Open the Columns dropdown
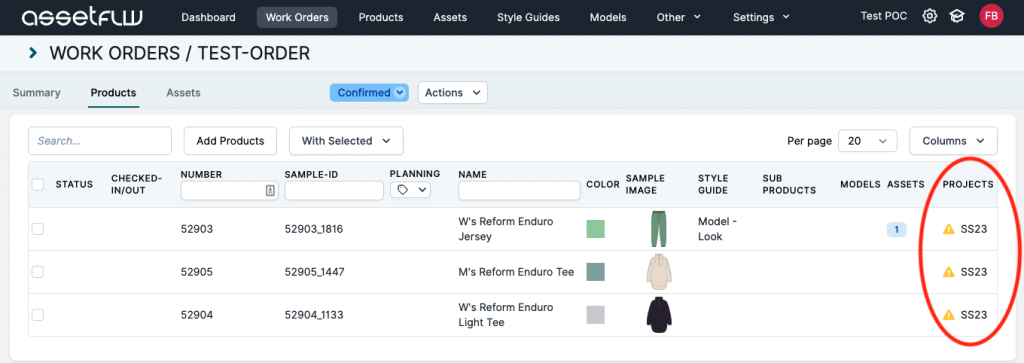 pyautogui.click(x=953, y=140)
